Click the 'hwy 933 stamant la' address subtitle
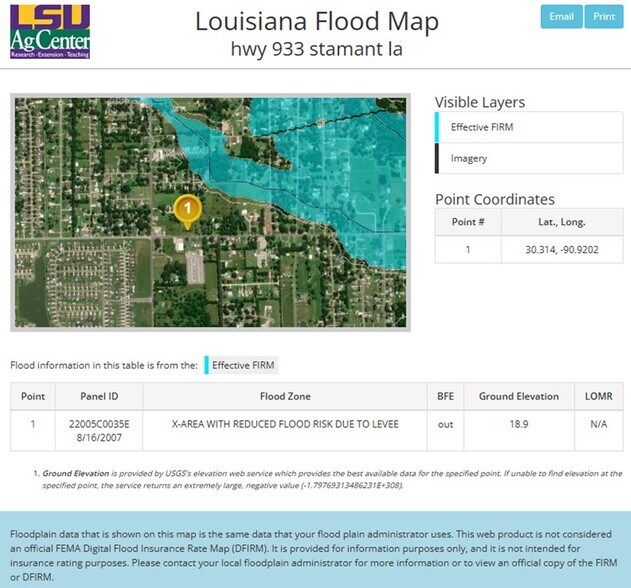Viewport: 631px width, 588px height. point(316,47)
